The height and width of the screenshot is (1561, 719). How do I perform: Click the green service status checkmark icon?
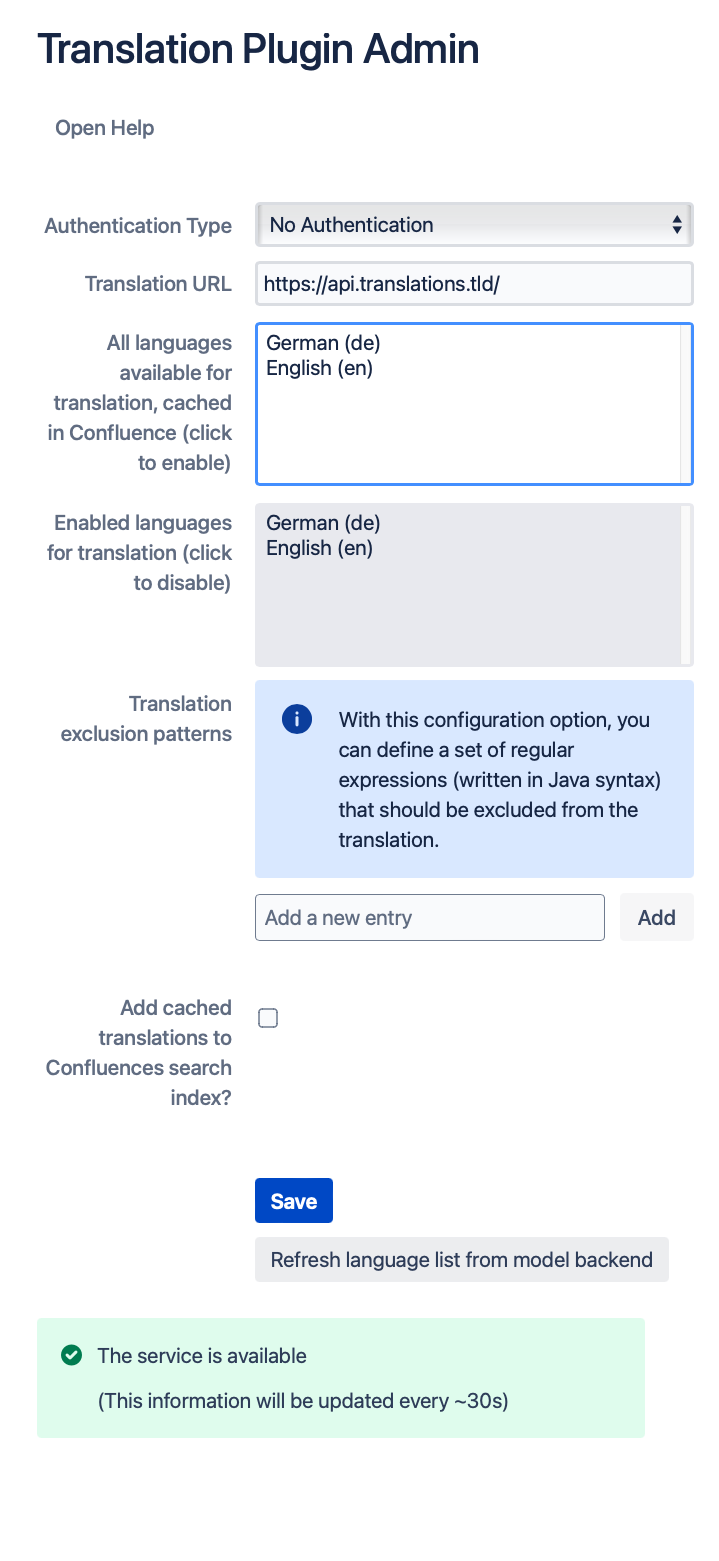pyautogui.click(x=70, y=1356)
